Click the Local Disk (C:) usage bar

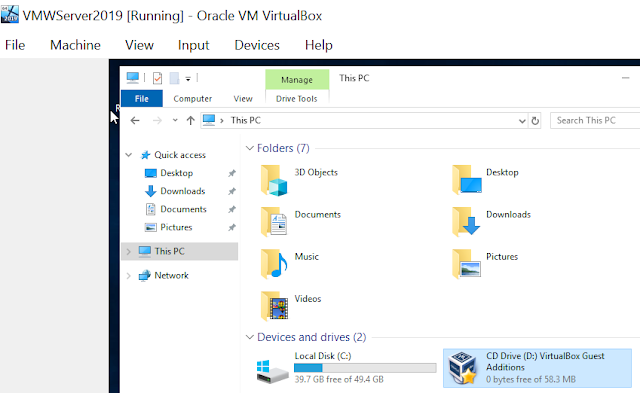pyautogui.click(x=365, y=368)
